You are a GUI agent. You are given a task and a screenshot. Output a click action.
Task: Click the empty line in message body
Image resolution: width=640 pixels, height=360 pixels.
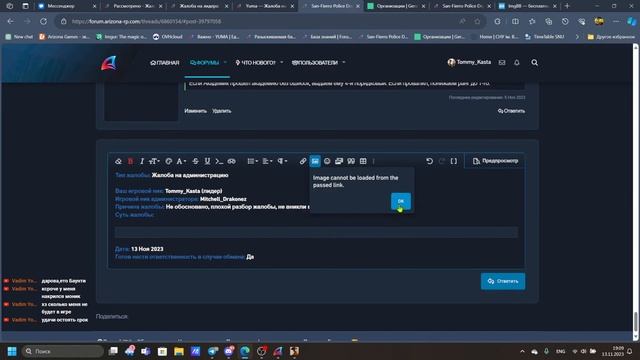316,232
